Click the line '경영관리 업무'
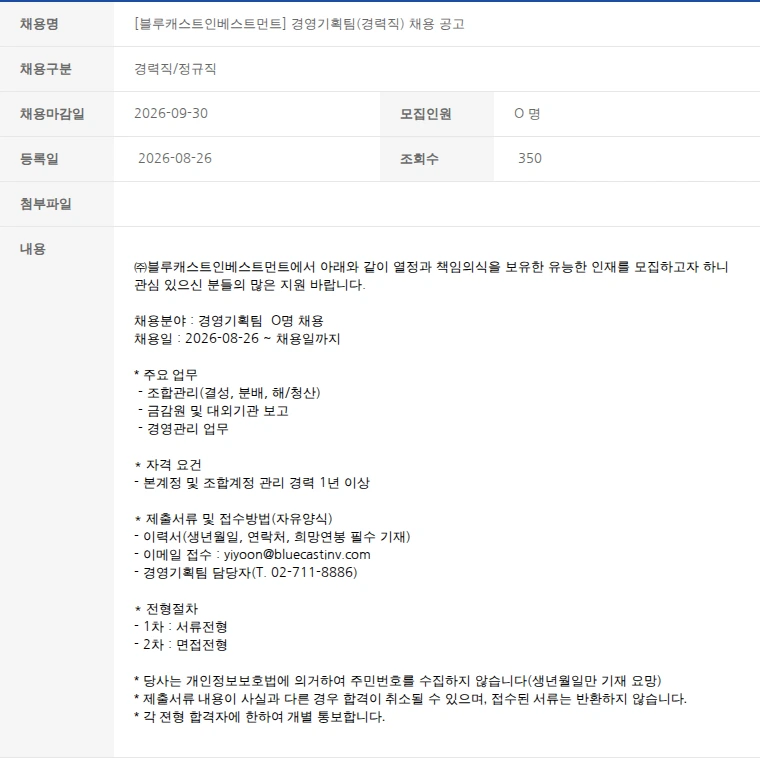Screen dimensions: 760x758 [188, 429]
